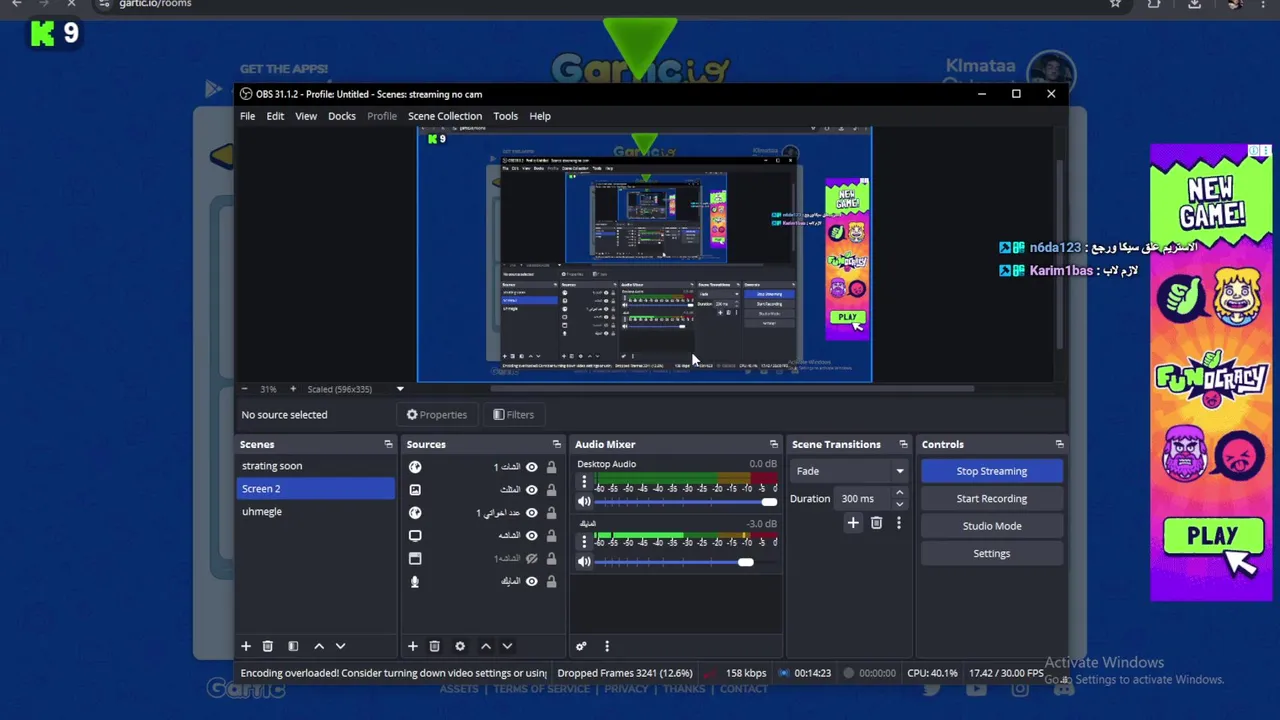This screenshot has height=720, width=1280.
Task: Select the window capture source icon
Action: [415, 559]
